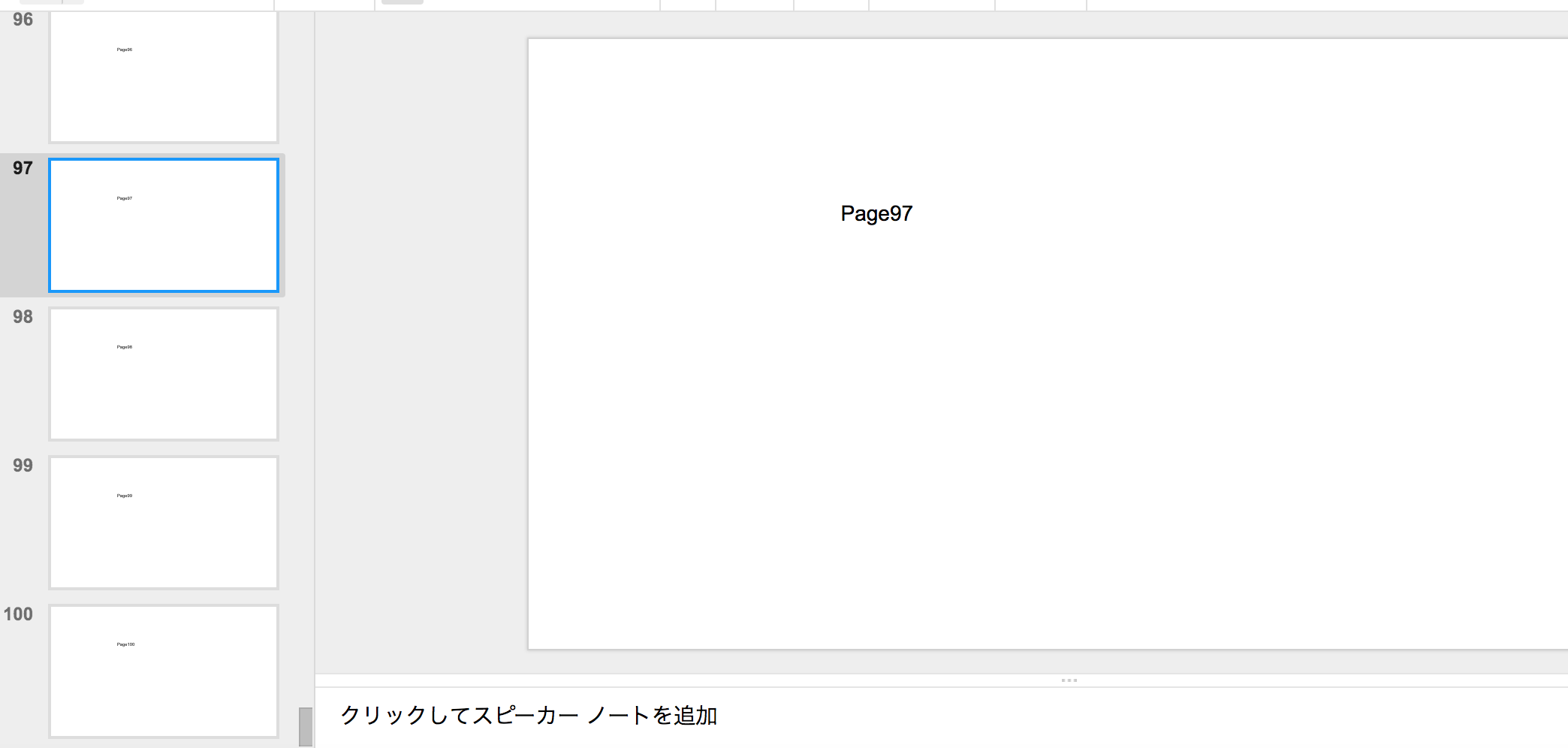Viewport: 1568px width, 748px height.
Task: Click the partially visible toolbar button at top
Action: tap(402, 2)
